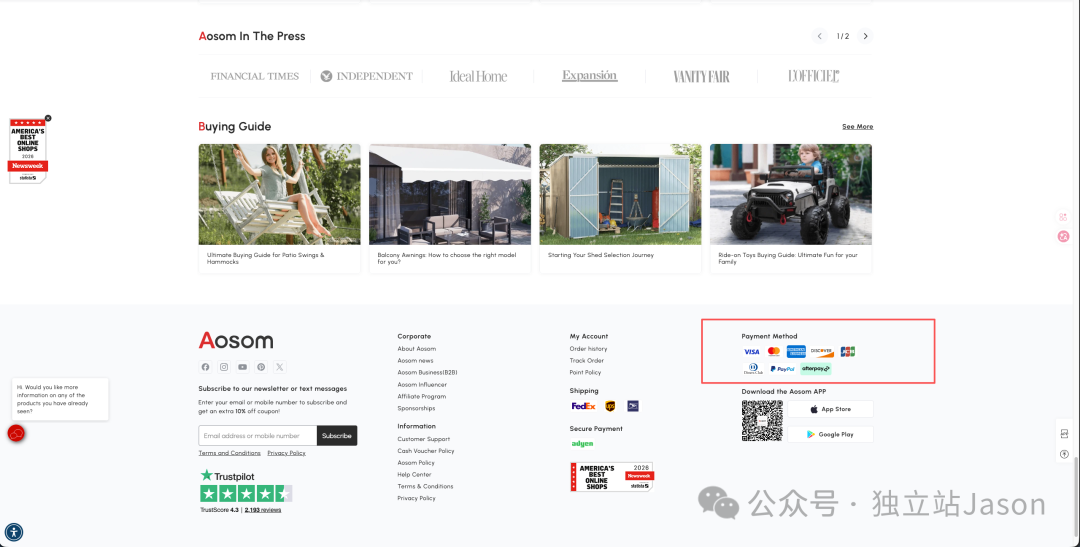The image size is (1080, 547).
Task: Click the USPS shipping logo
Action: (x=633, y=406)
